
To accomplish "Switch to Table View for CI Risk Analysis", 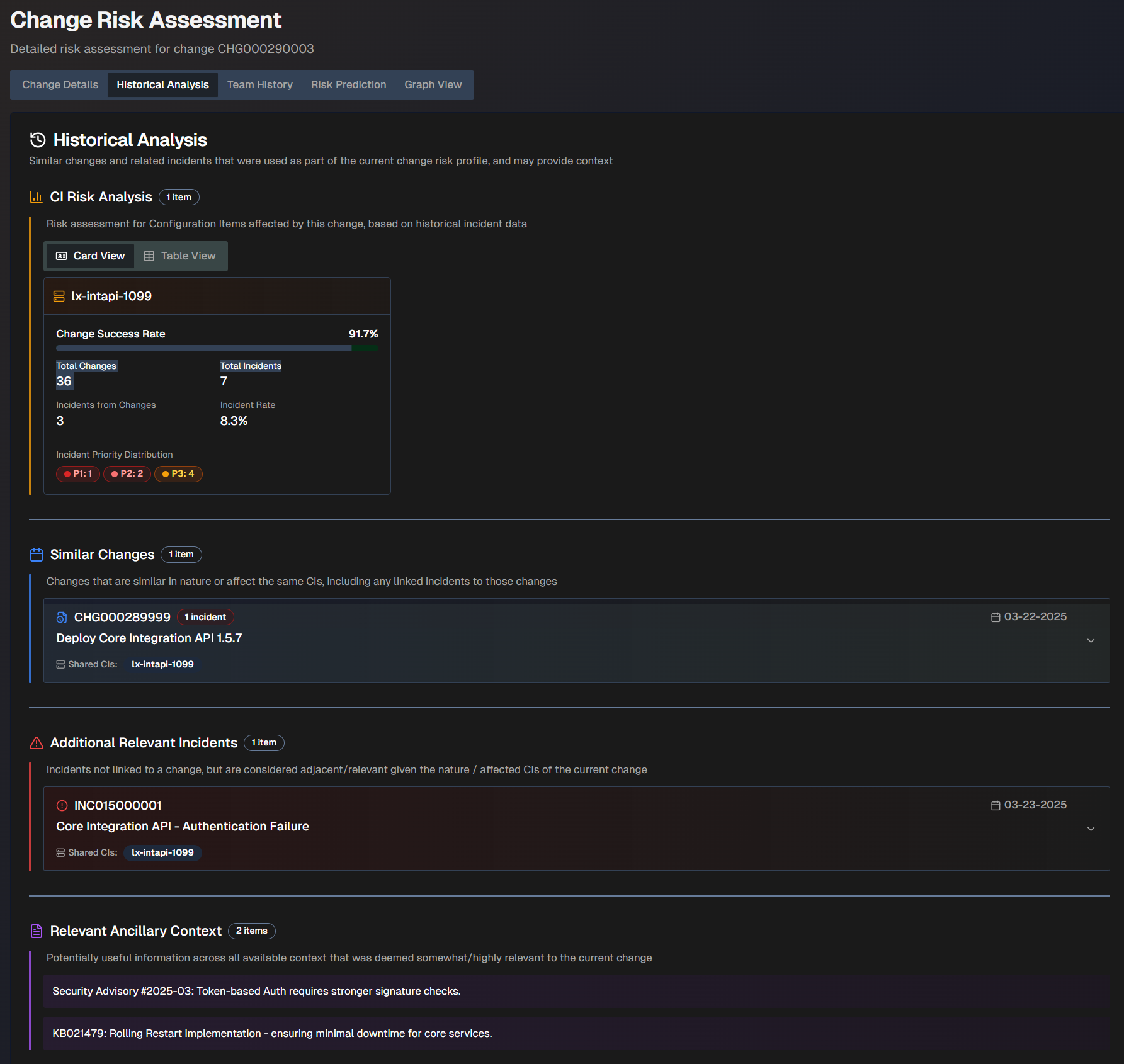I will tap(180, 256).
